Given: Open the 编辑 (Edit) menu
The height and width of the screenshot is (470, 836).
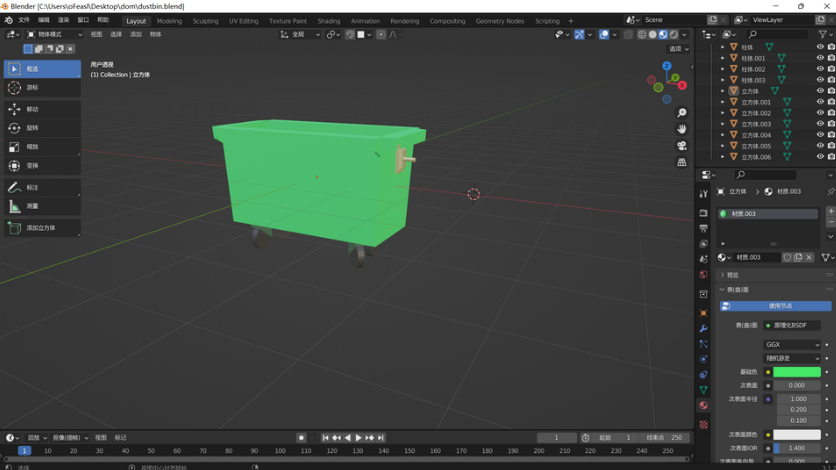Looking at the screenshot, I should 43,20.
